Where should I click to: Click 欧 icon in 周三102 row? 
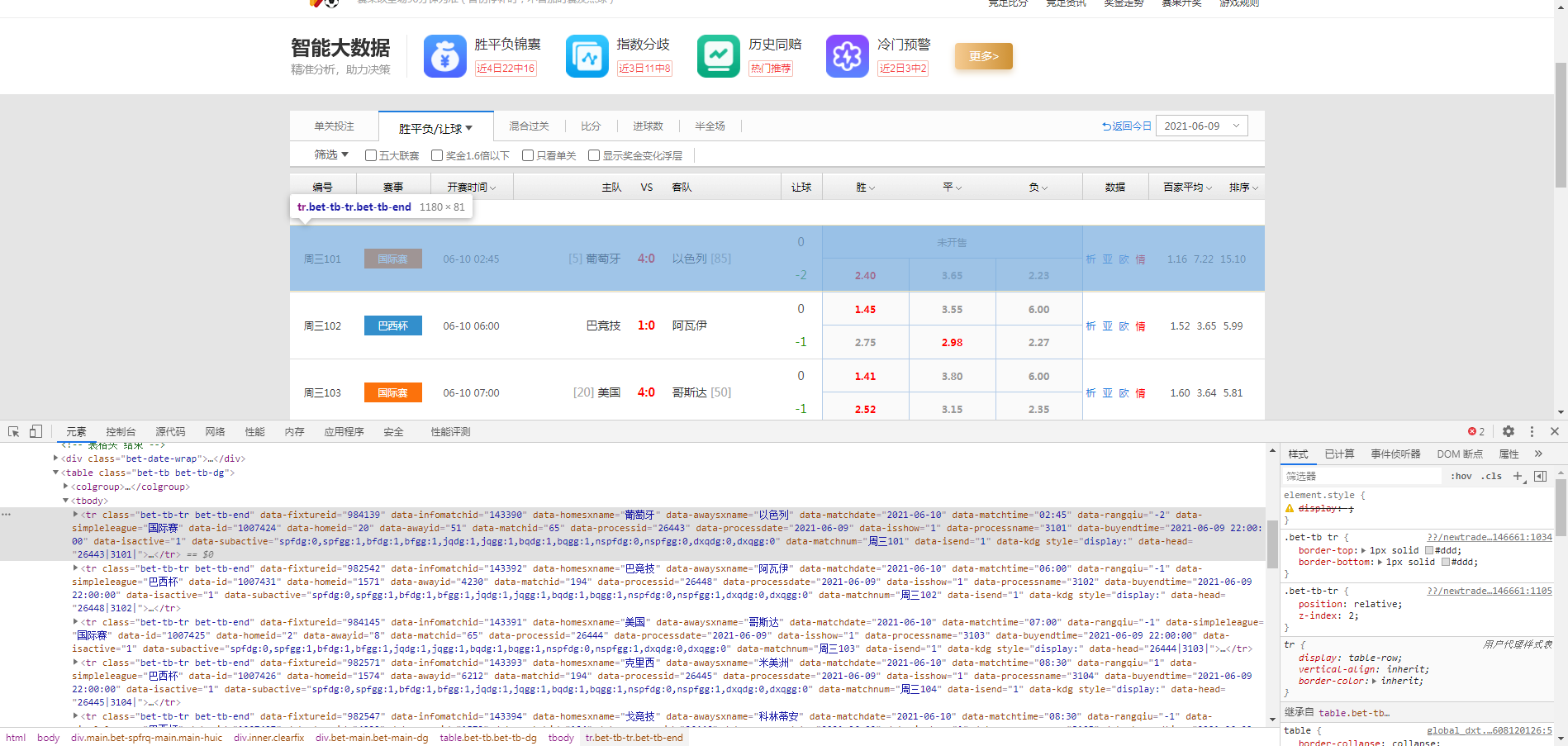[1124, 325]
